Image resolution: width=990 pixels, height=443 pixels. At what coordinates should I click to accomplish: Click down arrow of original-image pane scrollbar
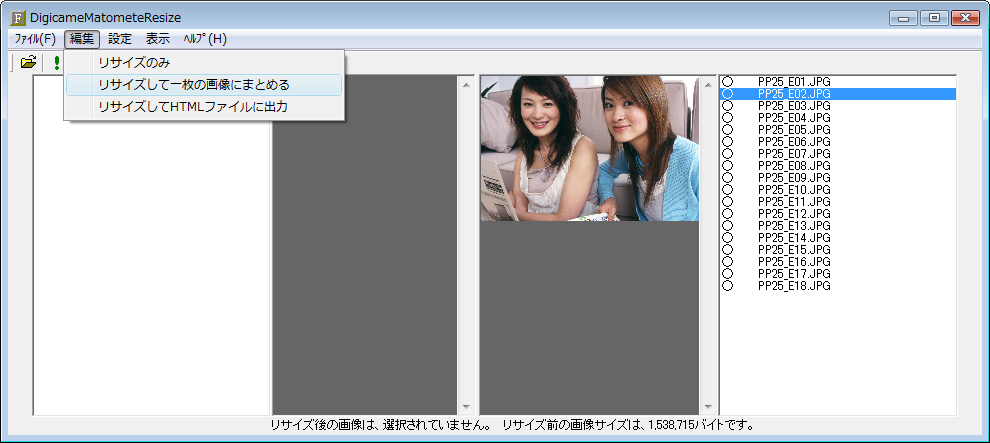[x=708, y=406]
